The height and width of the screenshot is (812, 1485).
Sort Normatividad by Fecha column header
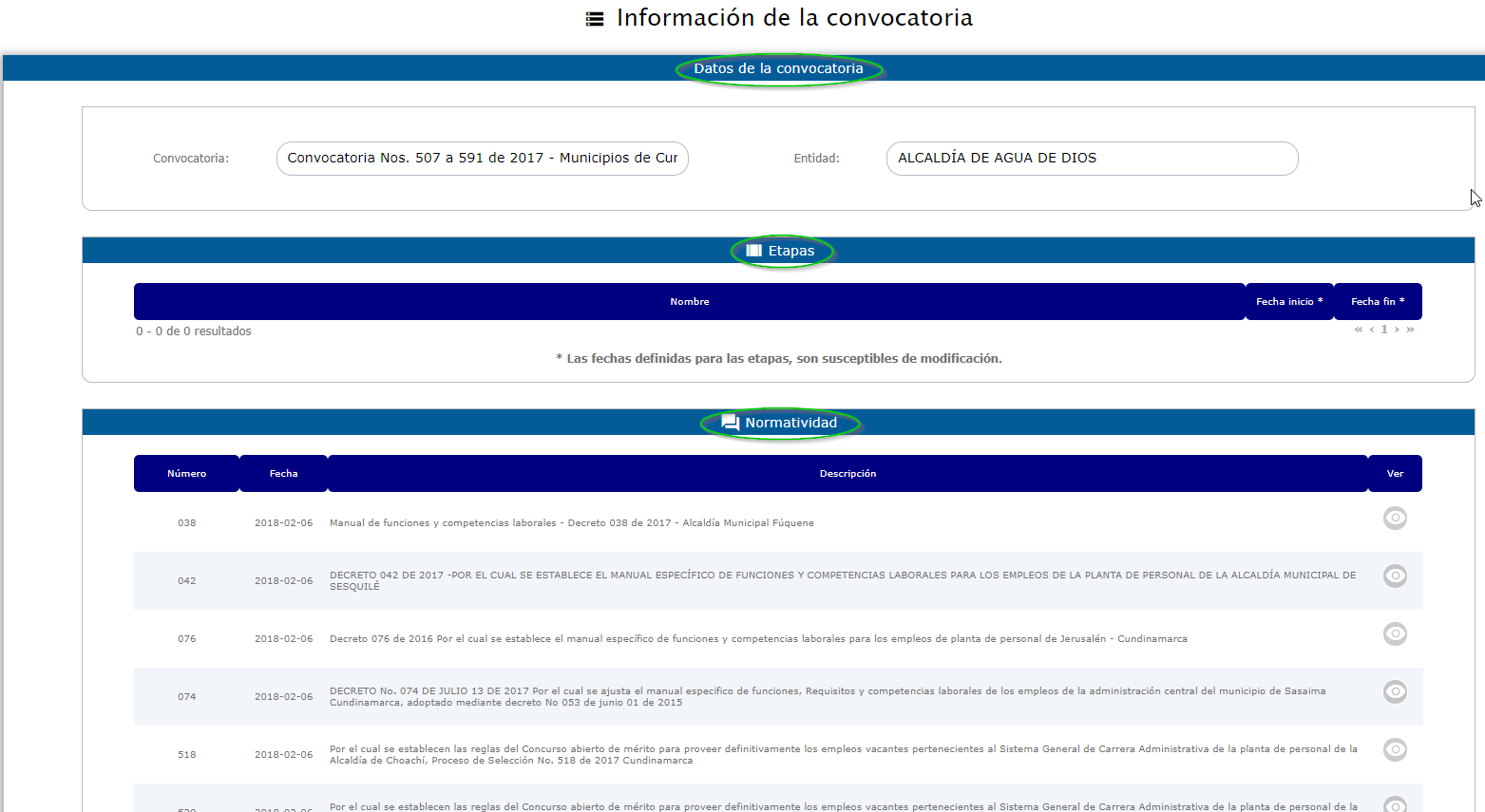click(x=283, y=474)
